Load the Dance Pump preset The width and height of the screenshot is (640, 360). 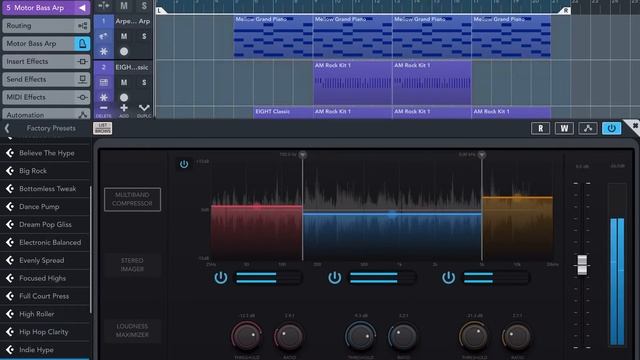tap(45, 207)
